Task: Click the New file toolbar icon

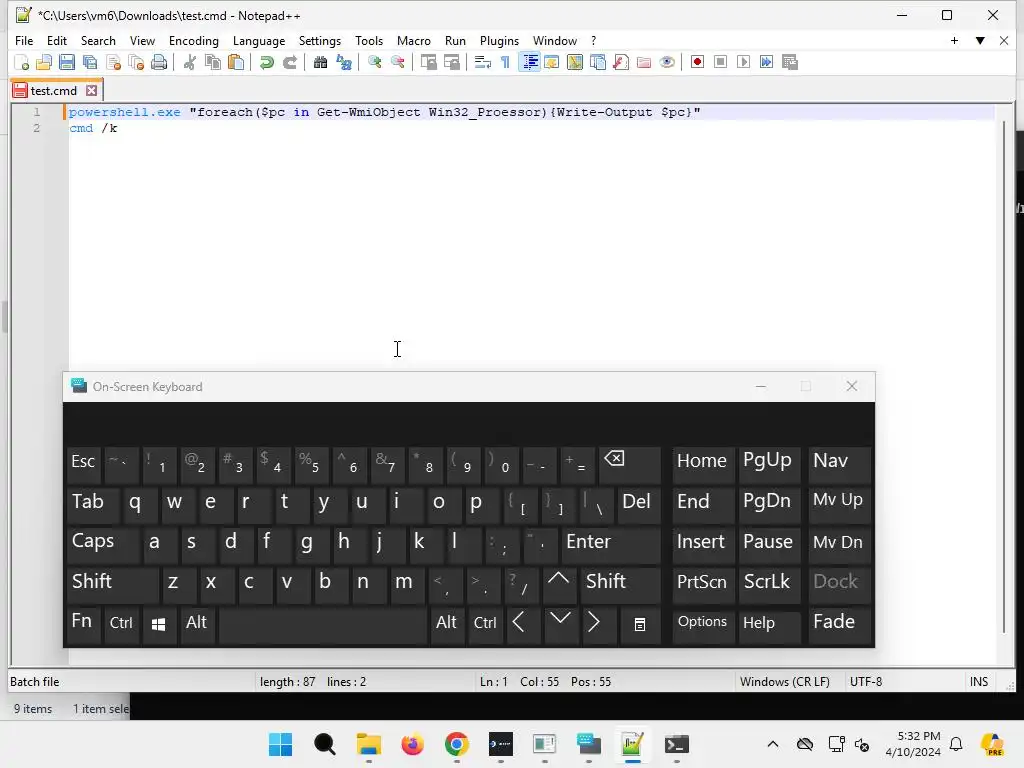Action: (x=22, y=62)
